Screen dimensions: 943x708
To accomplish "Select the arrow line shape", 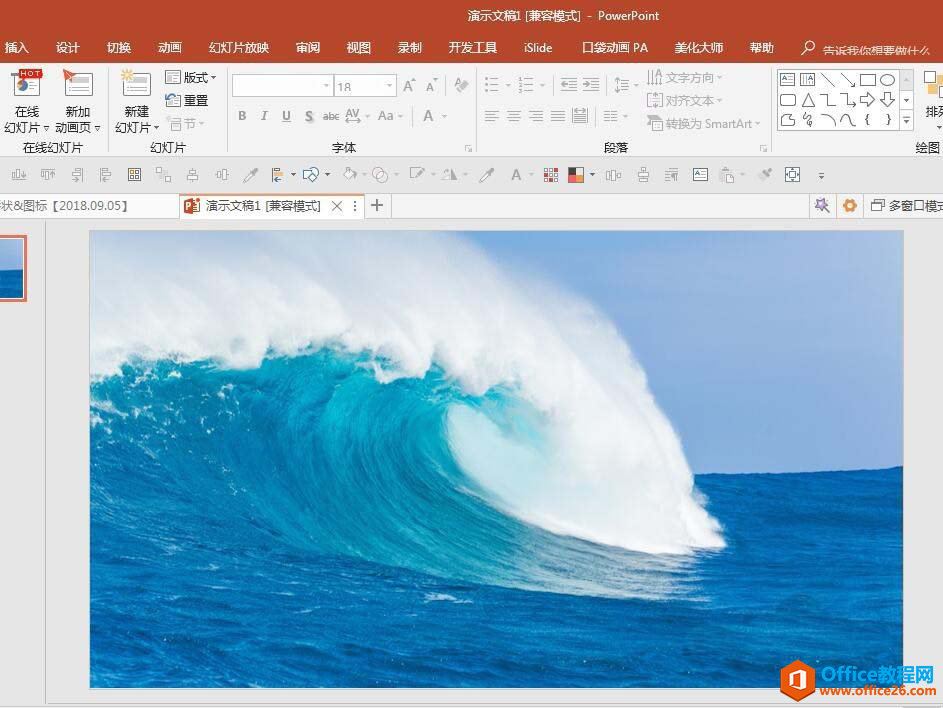I will click(848, 79).
